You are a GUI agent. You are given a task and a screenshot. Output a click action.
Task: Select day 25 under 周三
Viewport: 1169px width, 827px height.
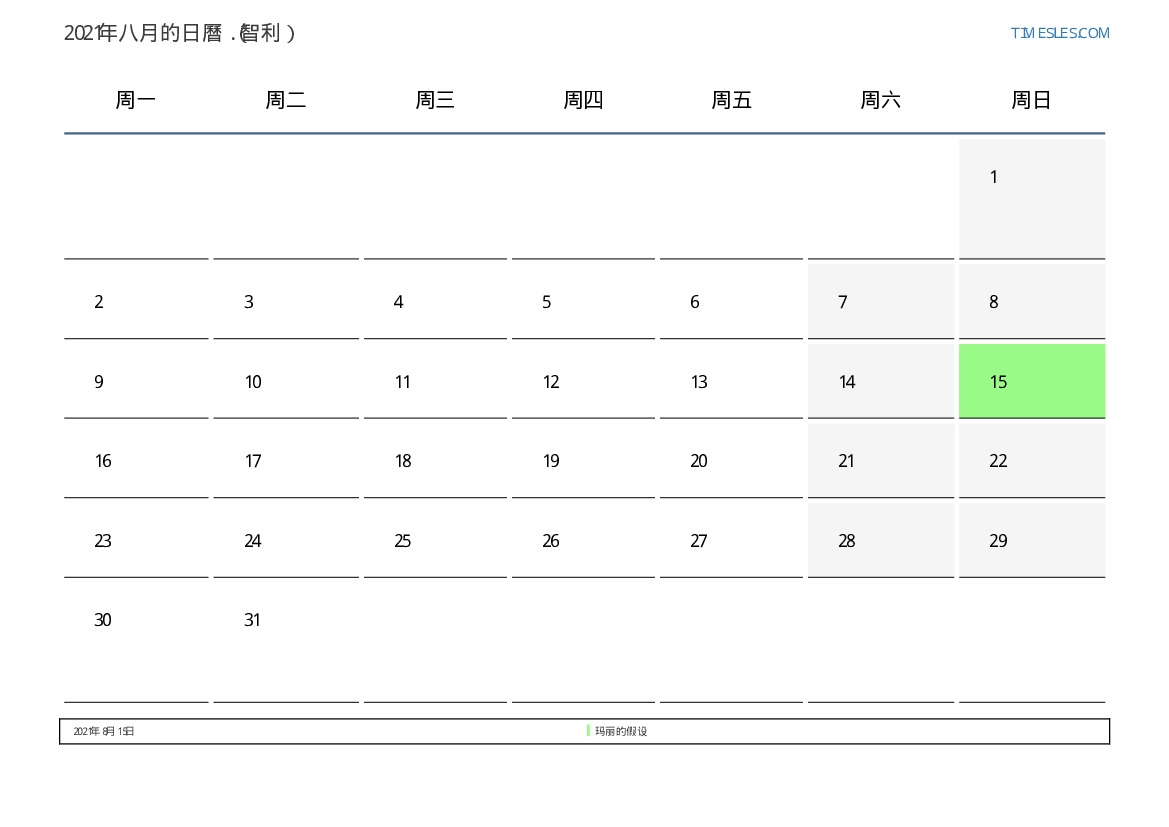click(x=435, y=541)
